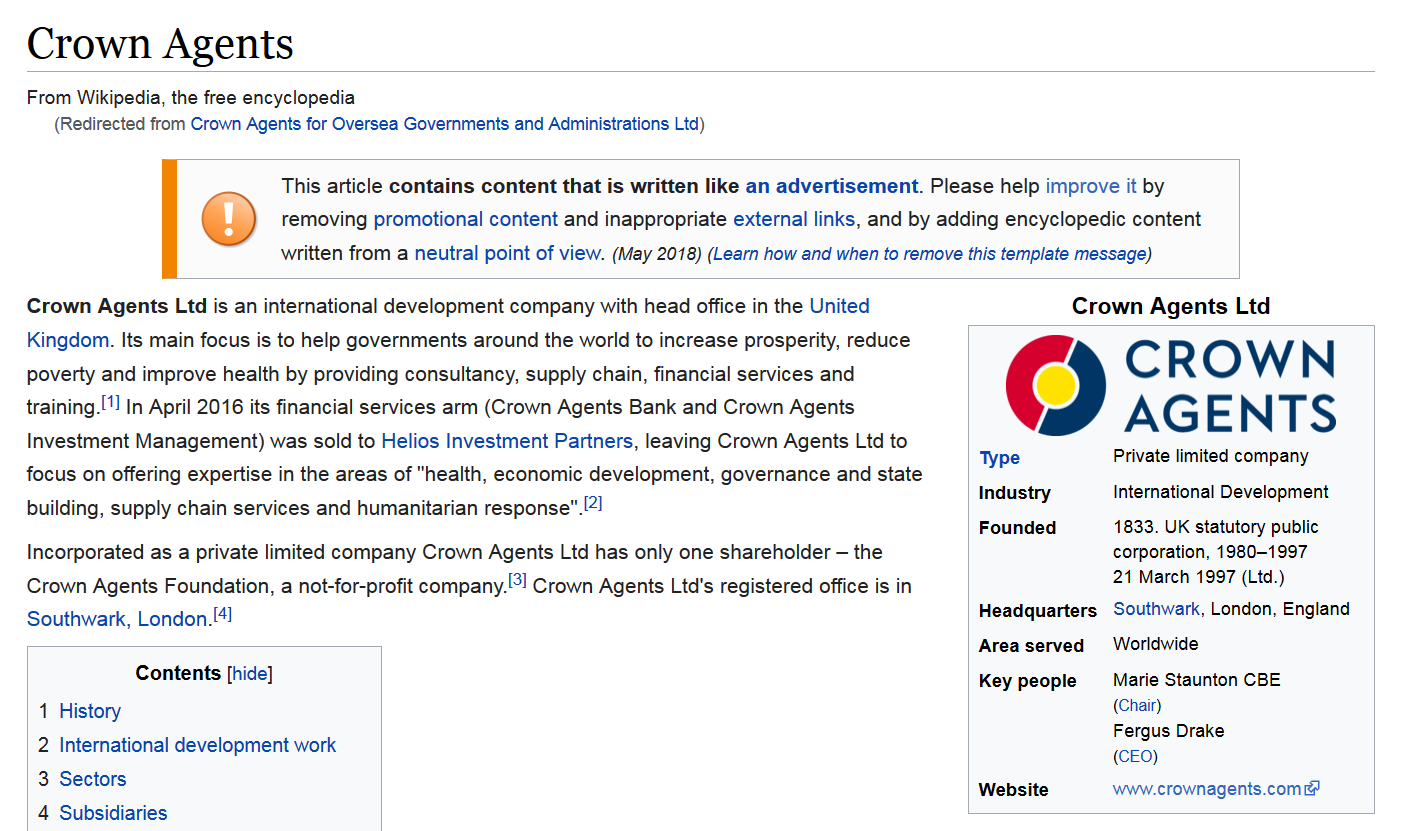Open 'neutral point of view' link
The height and width of the screenshot is (831, 1404).
tap(507, 253)
